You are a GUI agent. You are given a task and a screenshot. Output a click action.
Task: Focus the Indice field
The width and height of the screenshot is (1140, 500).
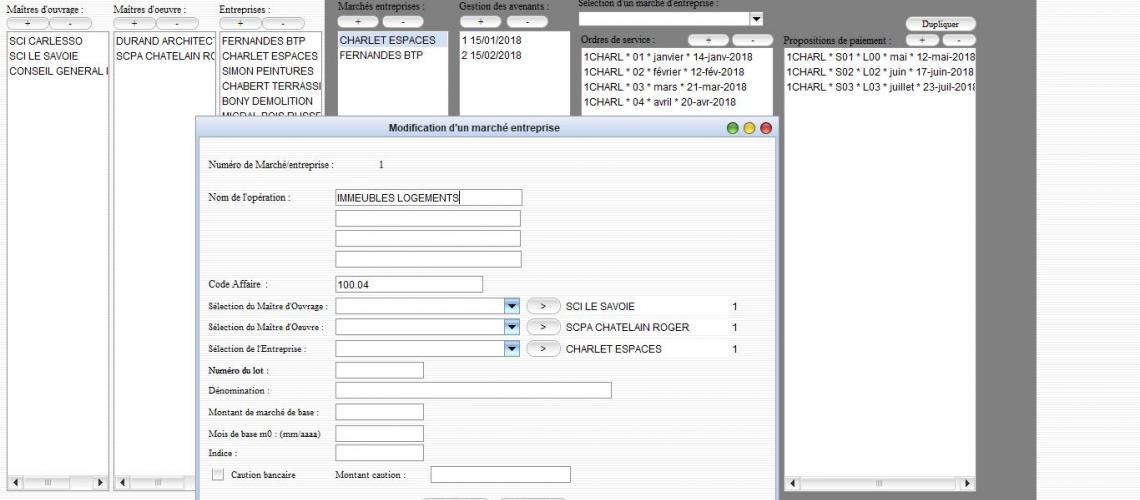pyautogui.click(x=380, y=453)
